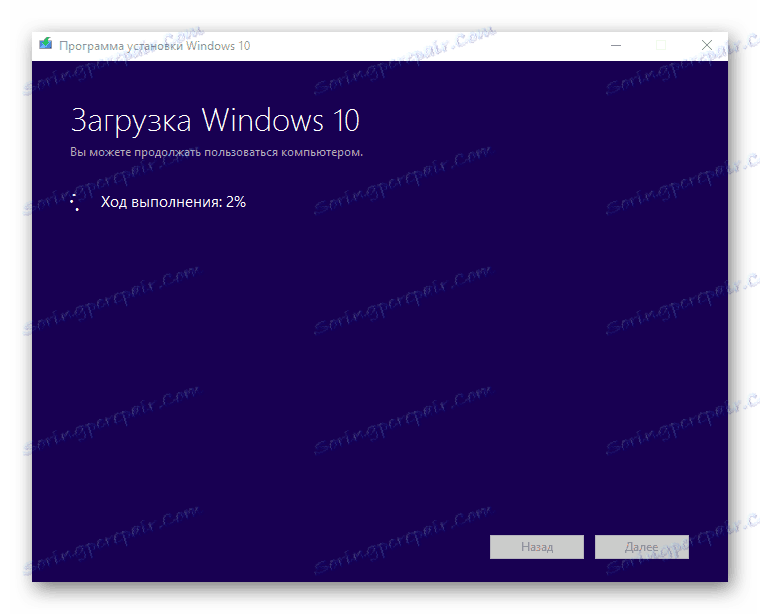Click 'Вы можете продолжать пользоваться компьютером.' text
The height and width of the screenshot is (614, 760).
point(216,152)
